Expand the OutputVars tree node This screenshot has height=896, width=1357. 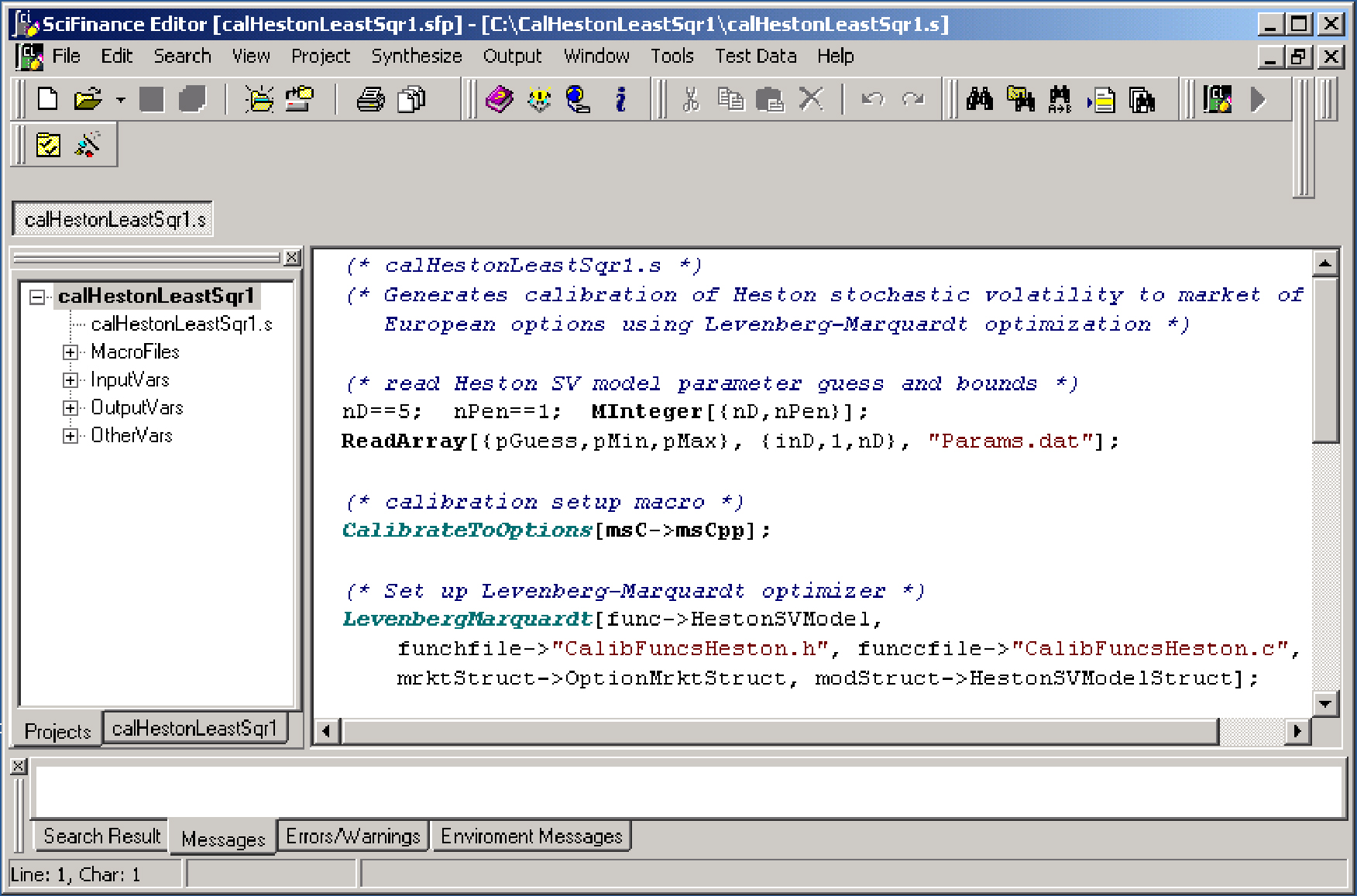click(70, 408)
